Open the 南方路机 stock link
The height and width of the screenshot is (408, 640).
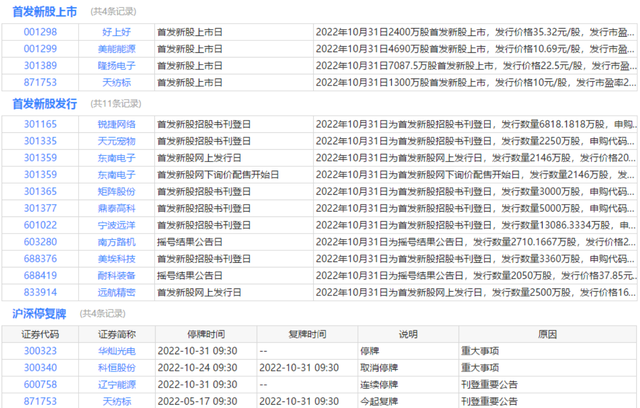pos(116,242)
